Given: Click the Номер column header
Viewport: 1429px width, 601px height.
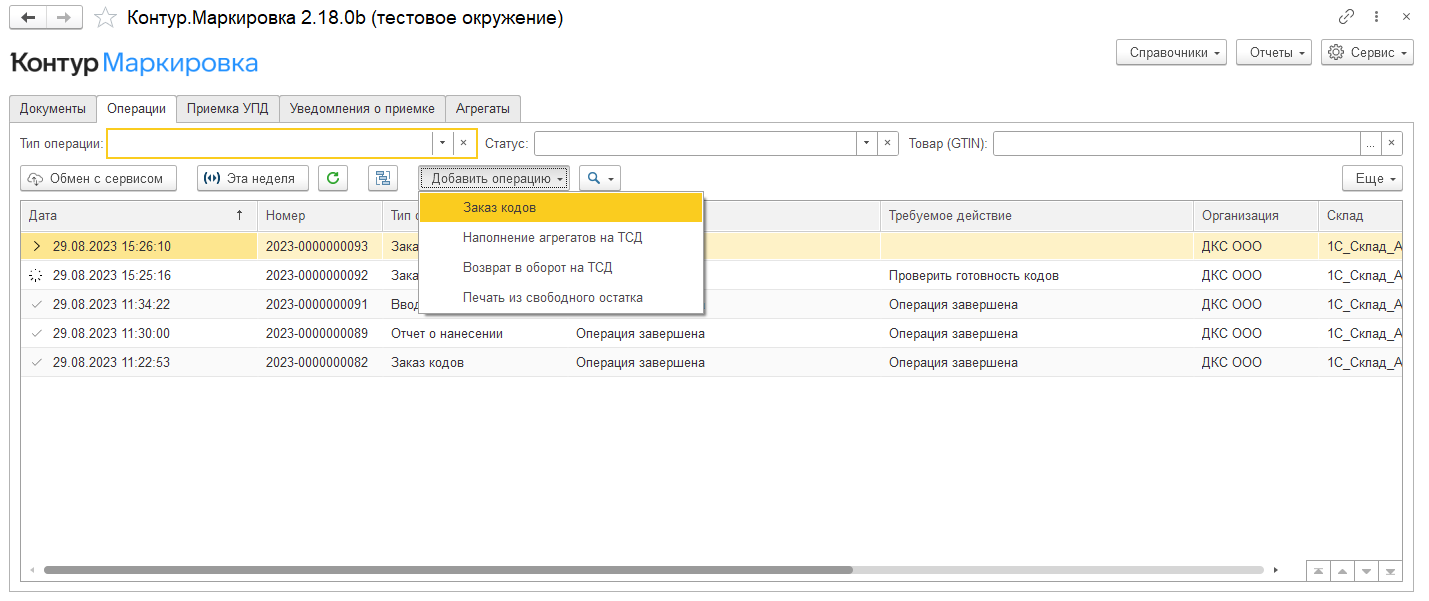Looking at the screenshot, I should point(320,215).
